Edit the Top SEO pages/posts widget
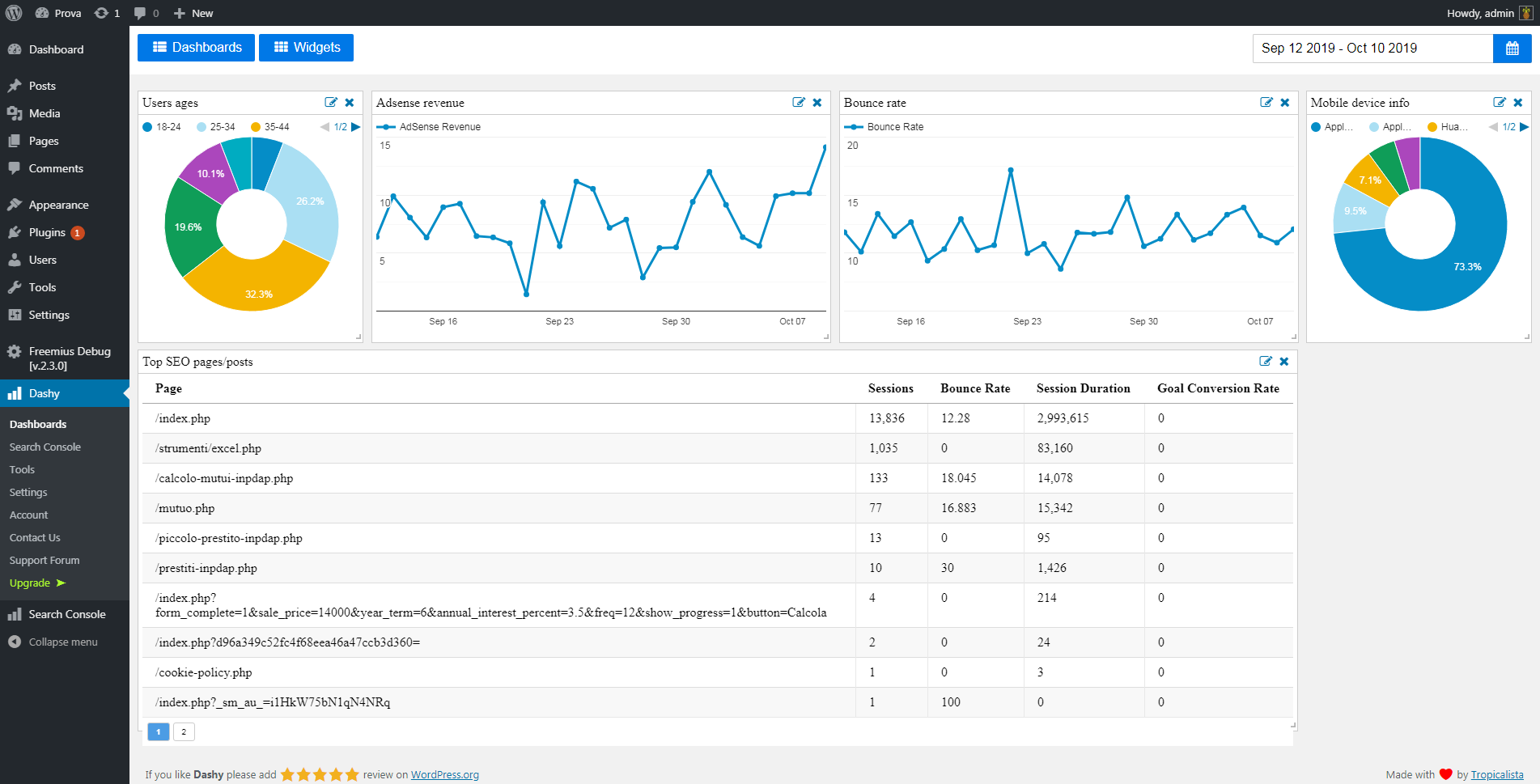Image resolution: width=1540 pixels, height=784 pixels. 1266,362
